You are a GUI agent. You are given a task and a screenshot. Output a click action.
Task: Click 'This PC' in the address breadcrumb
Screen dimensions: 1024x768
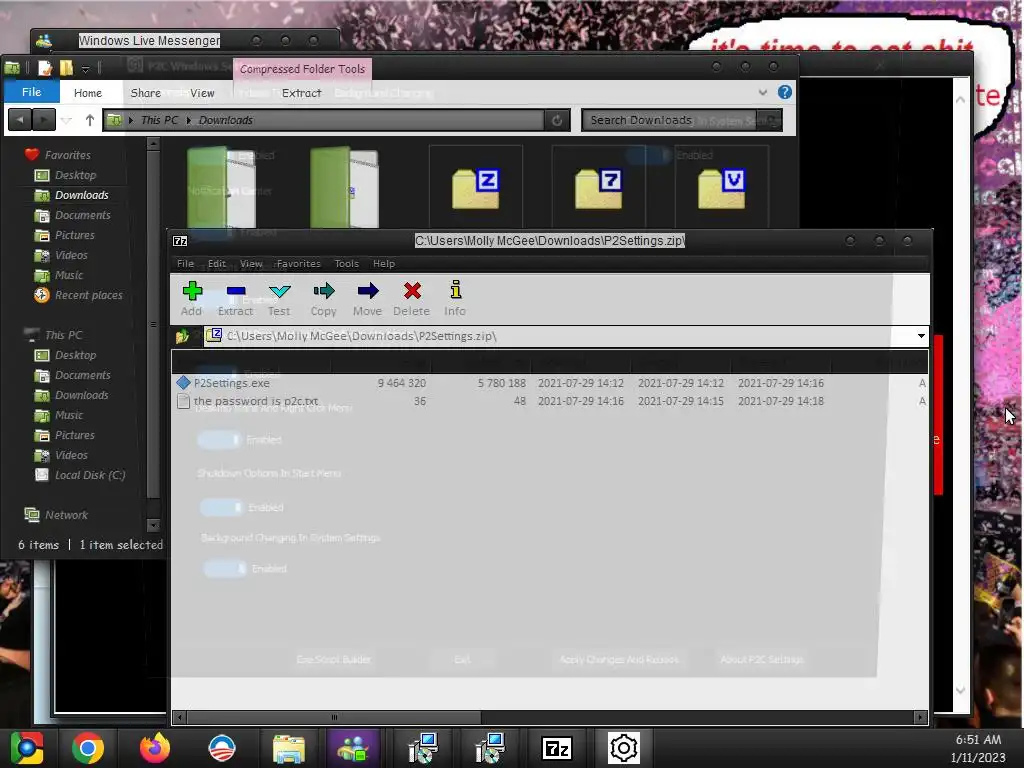point(159,120)
